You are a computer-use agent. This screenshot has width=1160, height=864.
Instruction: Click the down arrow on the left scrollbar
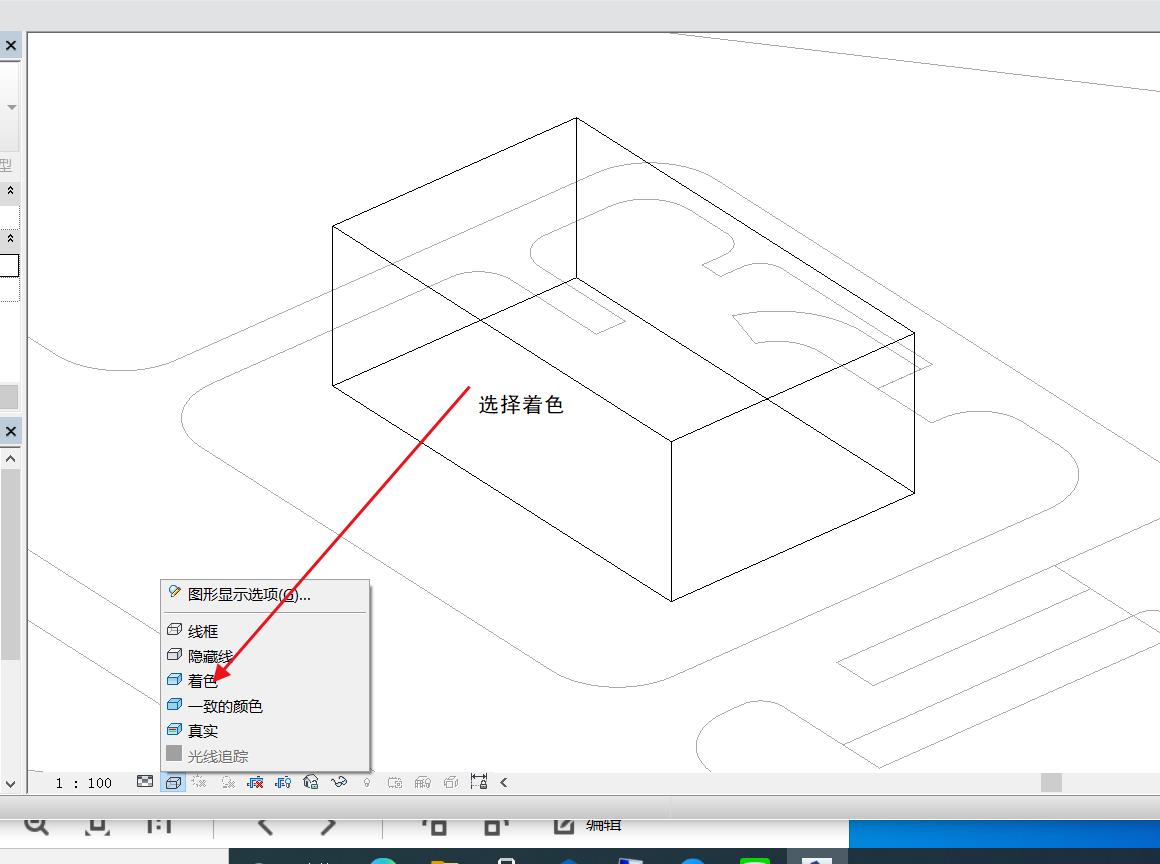pos(9,784)
